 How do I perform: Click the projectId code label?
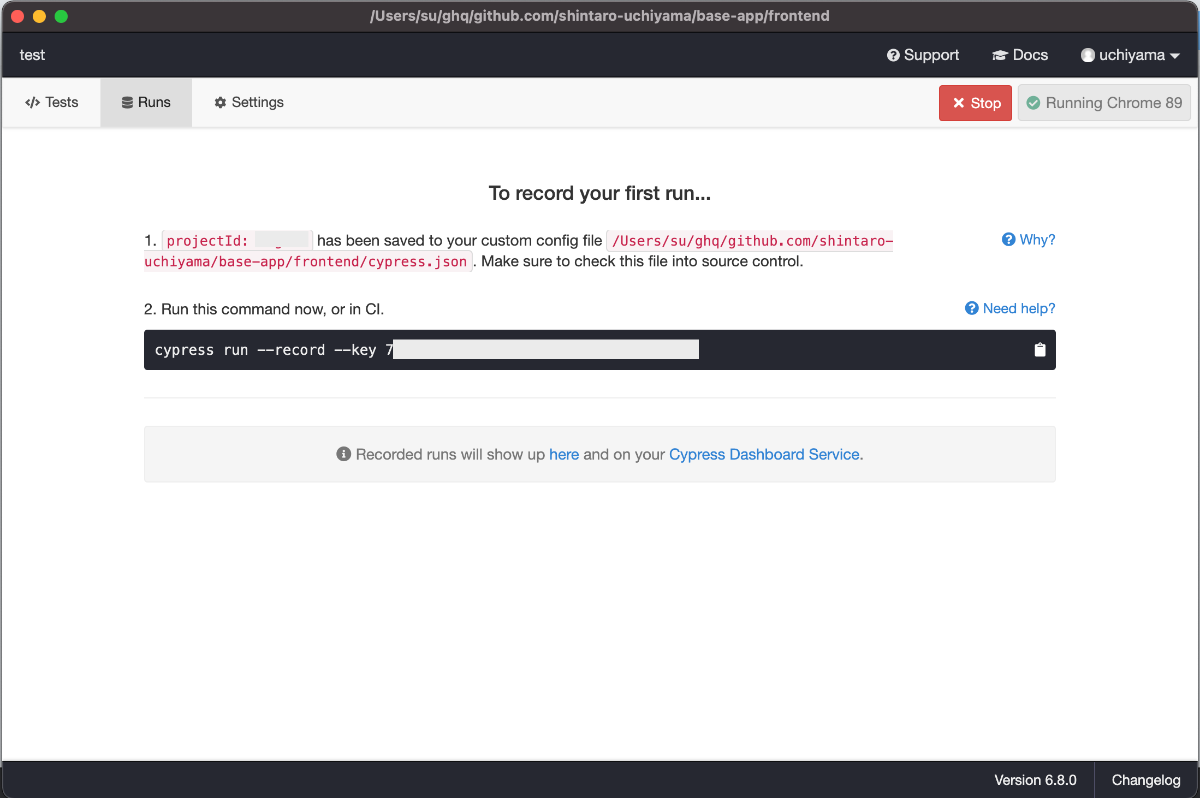click(238, 240)
